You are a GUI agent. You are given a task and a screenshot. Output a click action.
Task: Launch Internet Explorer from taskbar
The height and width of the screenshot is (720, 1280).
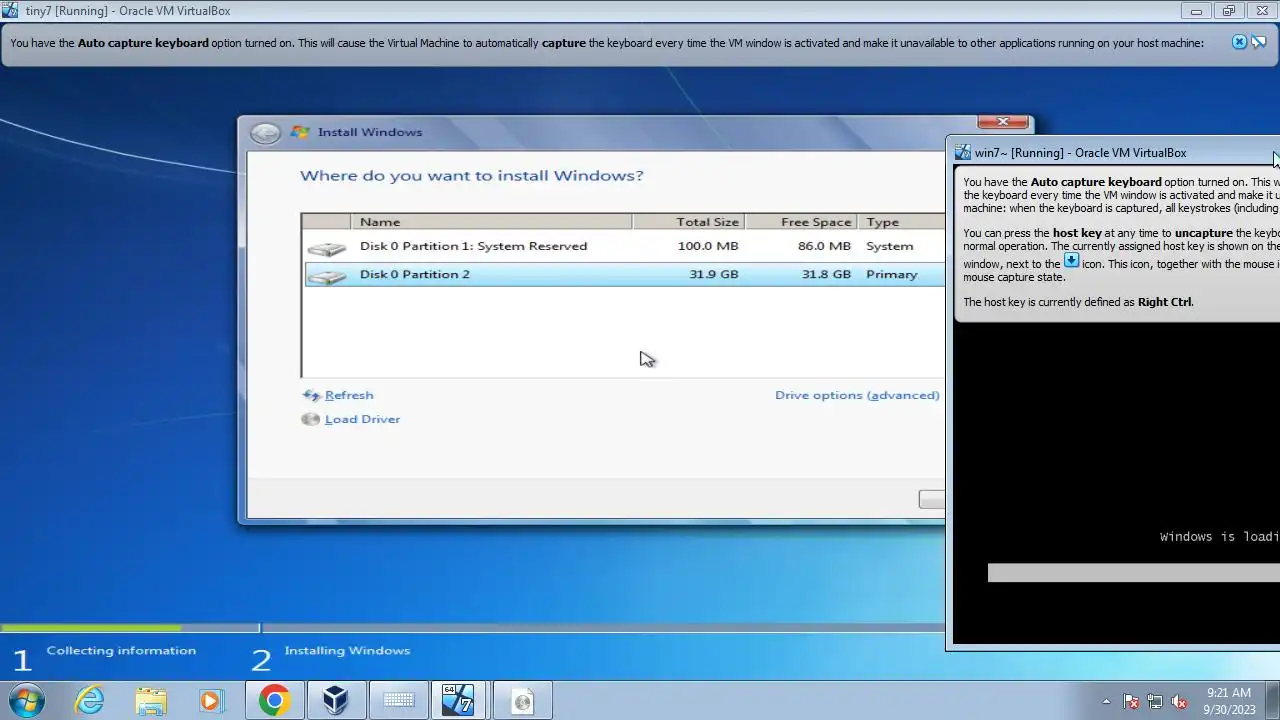click(90, 700)
